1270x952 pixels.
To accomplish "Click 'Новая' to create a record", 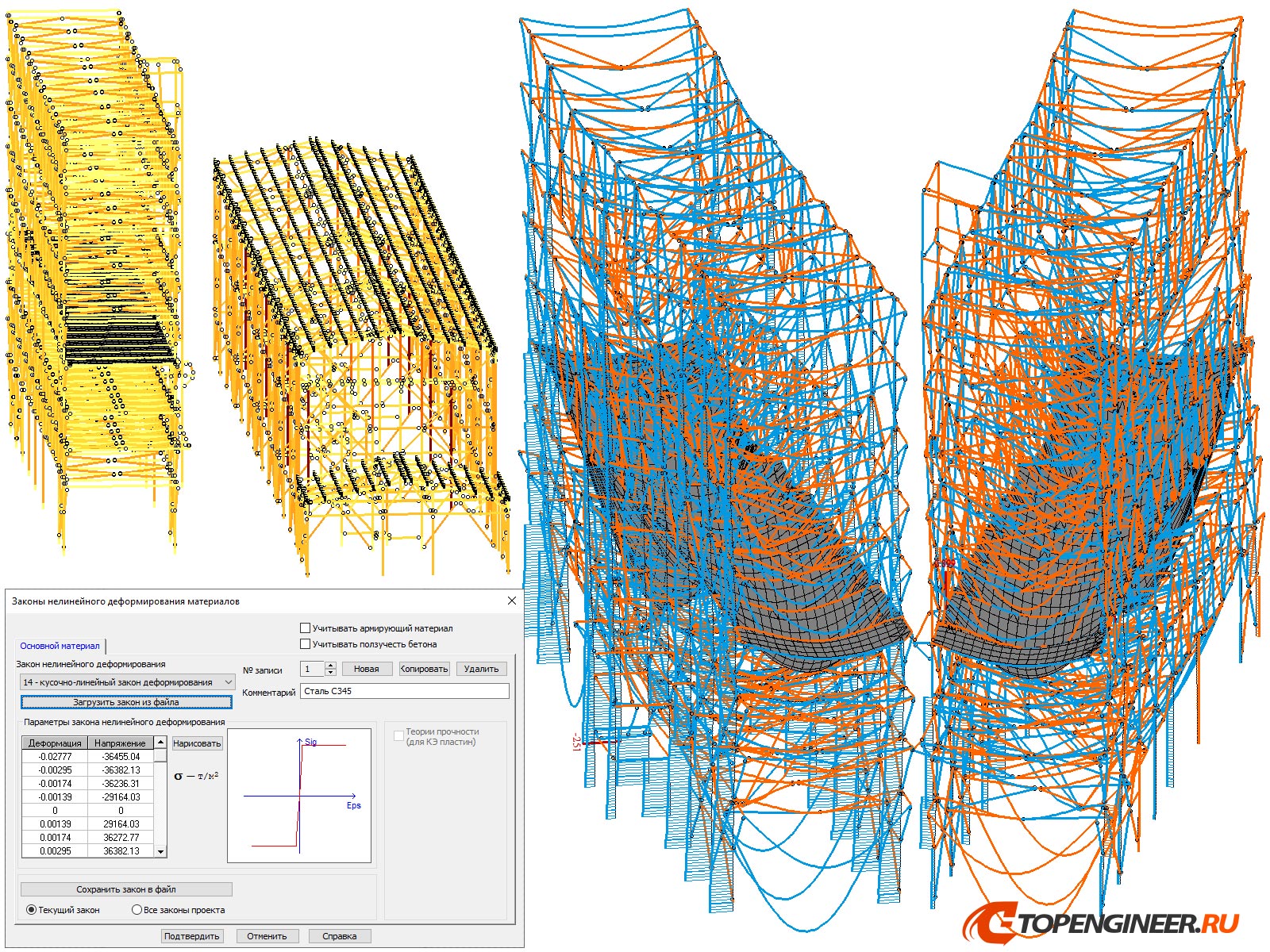I will (366, 669).
